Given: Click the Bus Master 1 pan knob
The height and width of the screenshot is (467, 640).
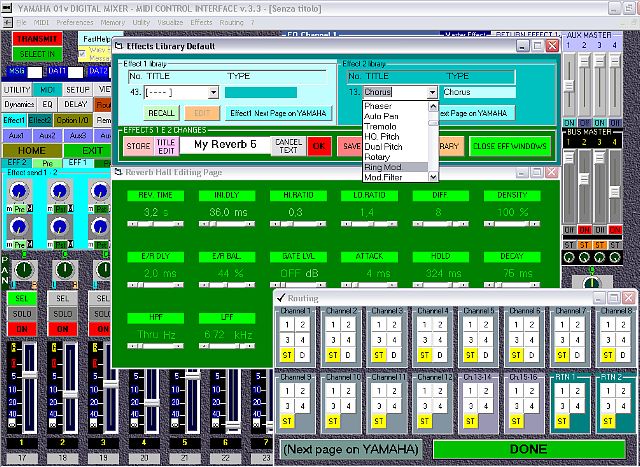Looking at the screenshot, I should click(x=569, y=258).
